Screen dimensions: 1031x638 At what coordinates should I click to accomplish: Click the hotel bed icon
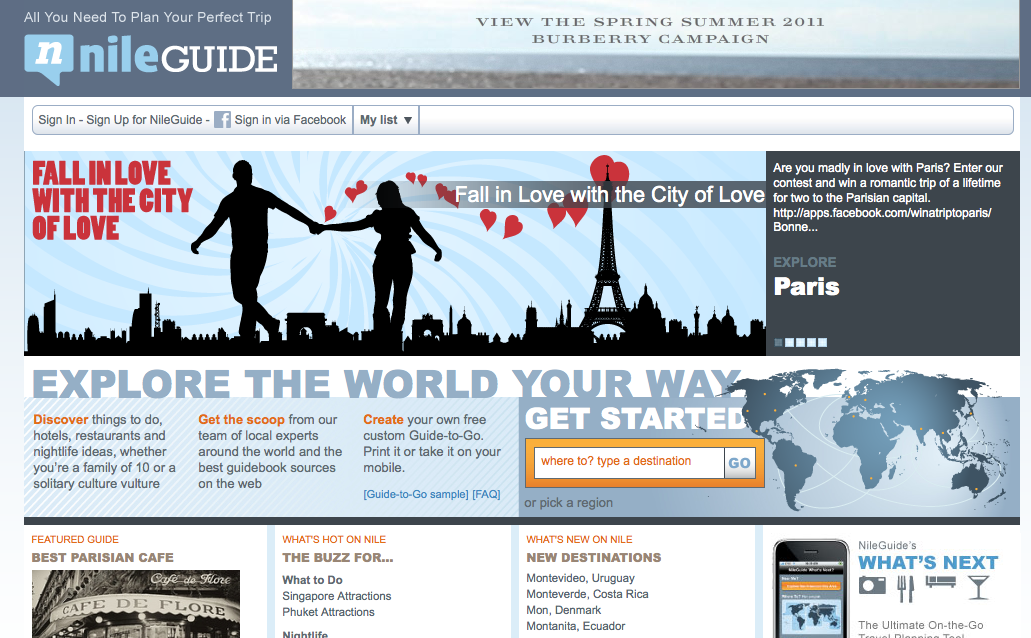pyautogui.click(x=940, y=581)
